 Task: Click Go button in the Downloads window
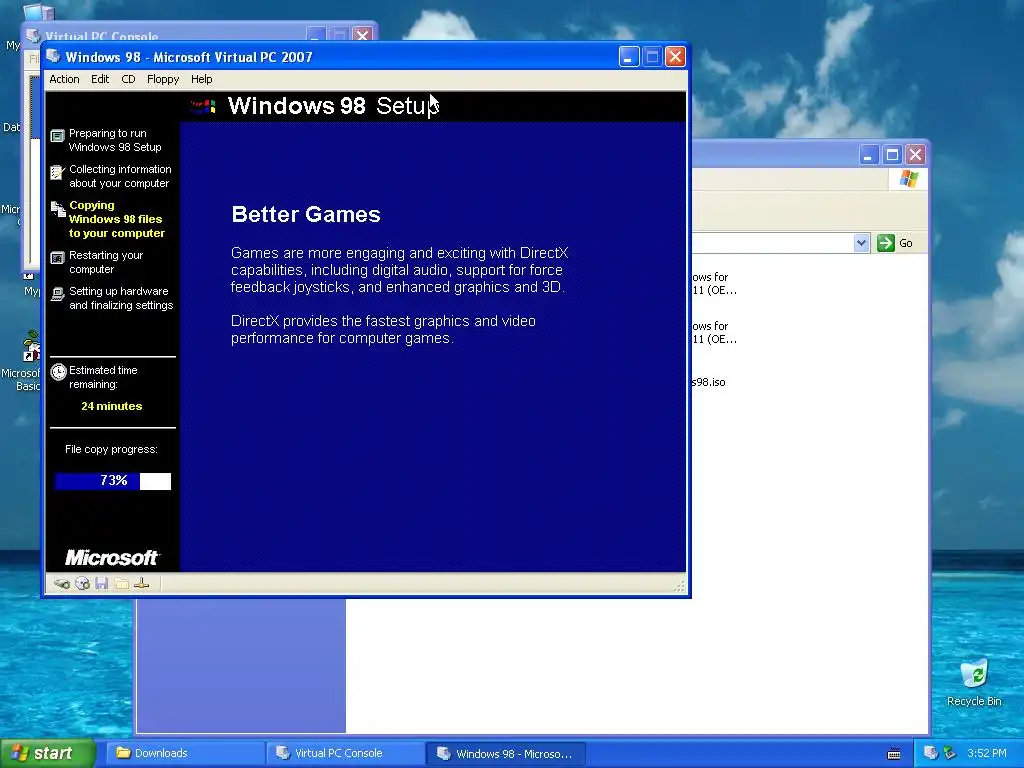[895, 243]
